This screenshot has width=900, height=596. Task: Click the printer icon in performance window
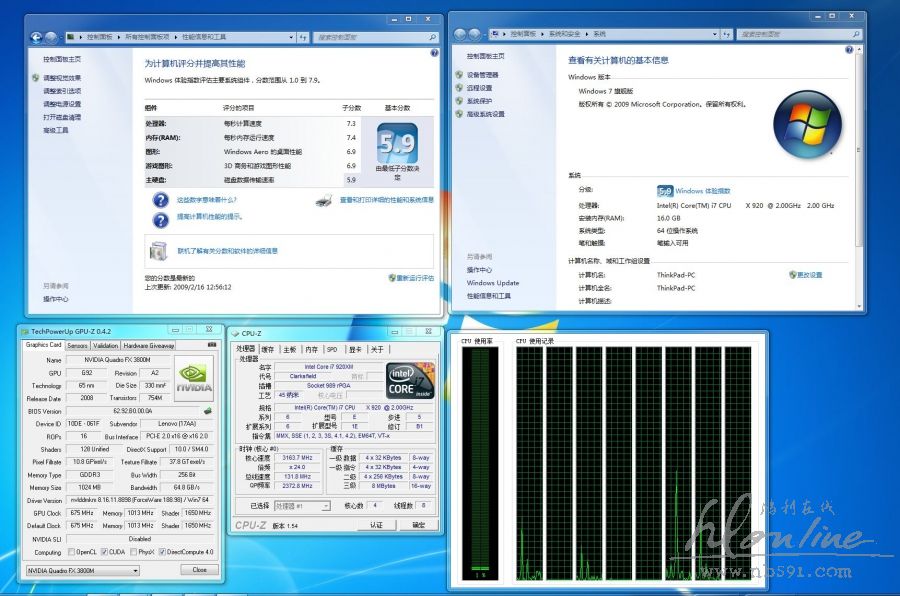(x=323, y=200)
